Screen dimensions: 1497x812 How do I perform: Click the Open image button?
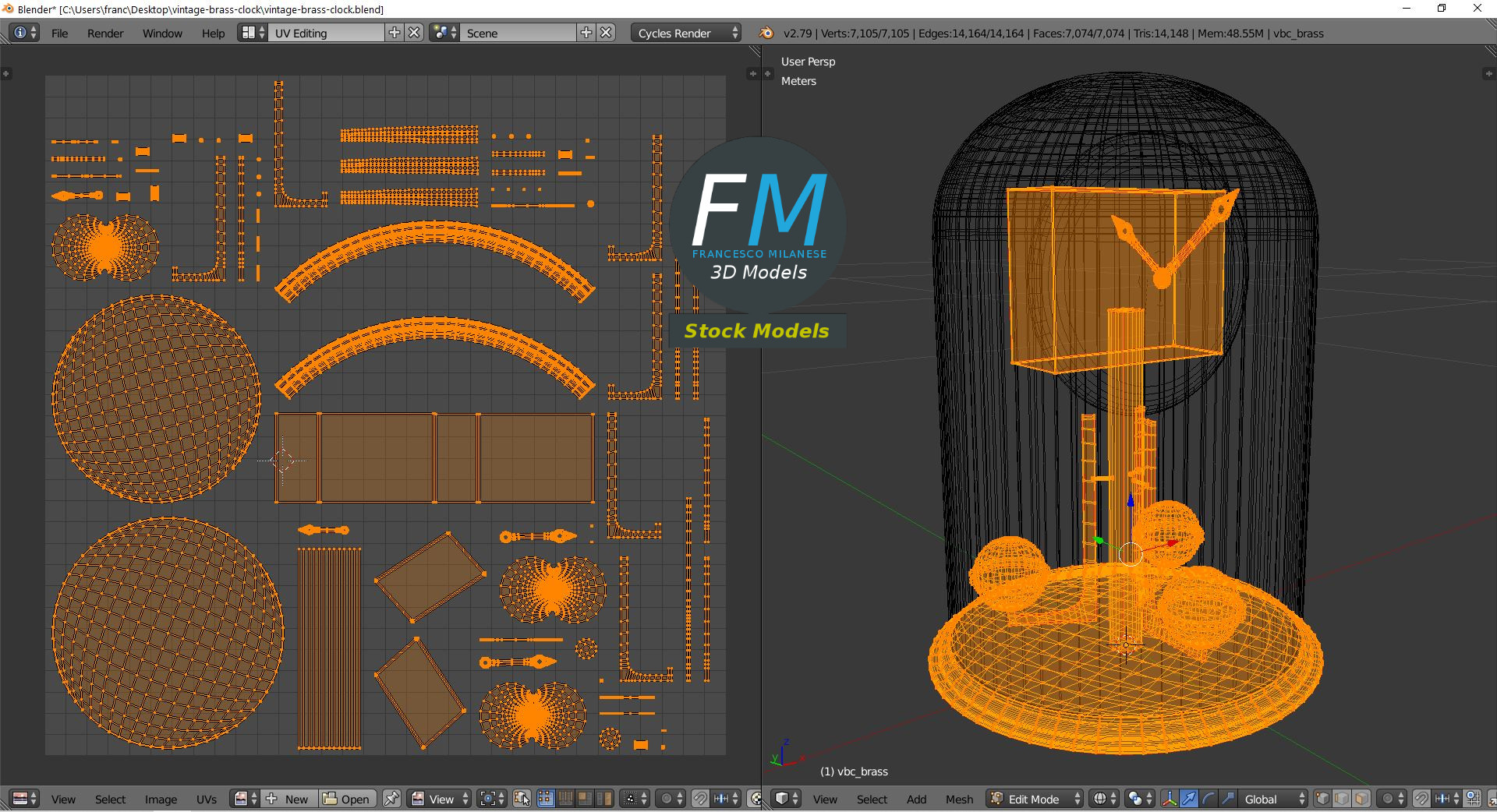coord(347,799)
